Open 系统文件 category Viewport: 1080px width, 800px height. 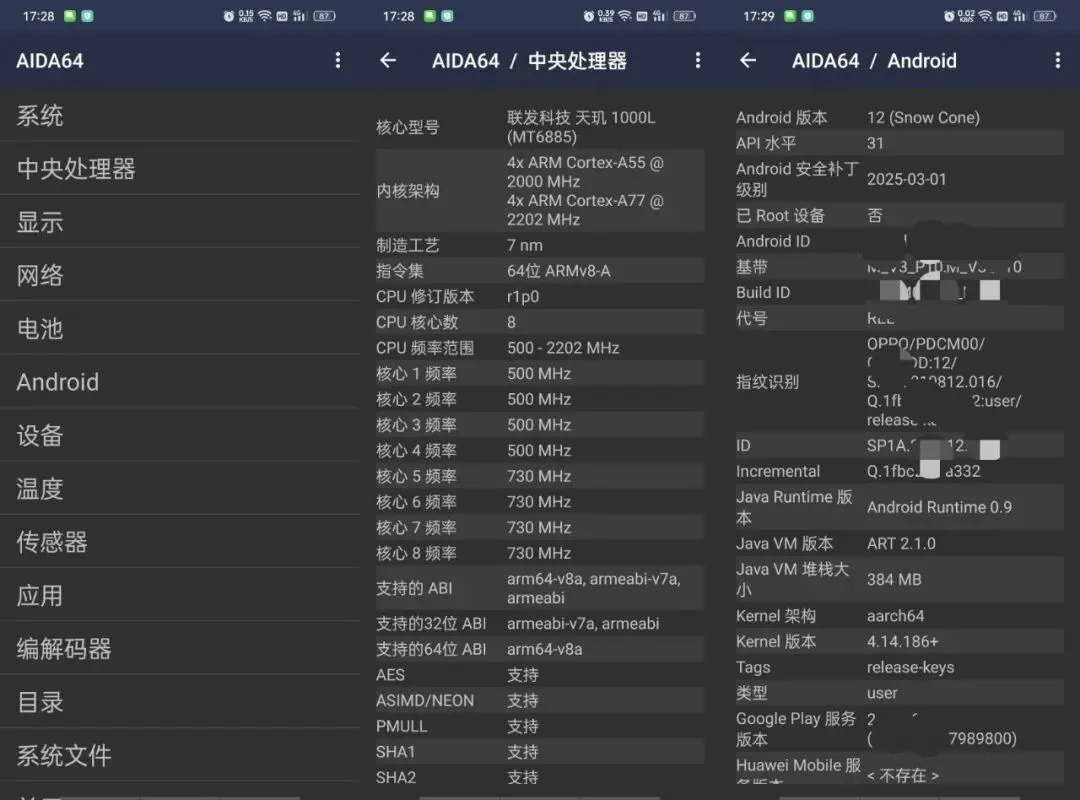(x=180, y=756)
